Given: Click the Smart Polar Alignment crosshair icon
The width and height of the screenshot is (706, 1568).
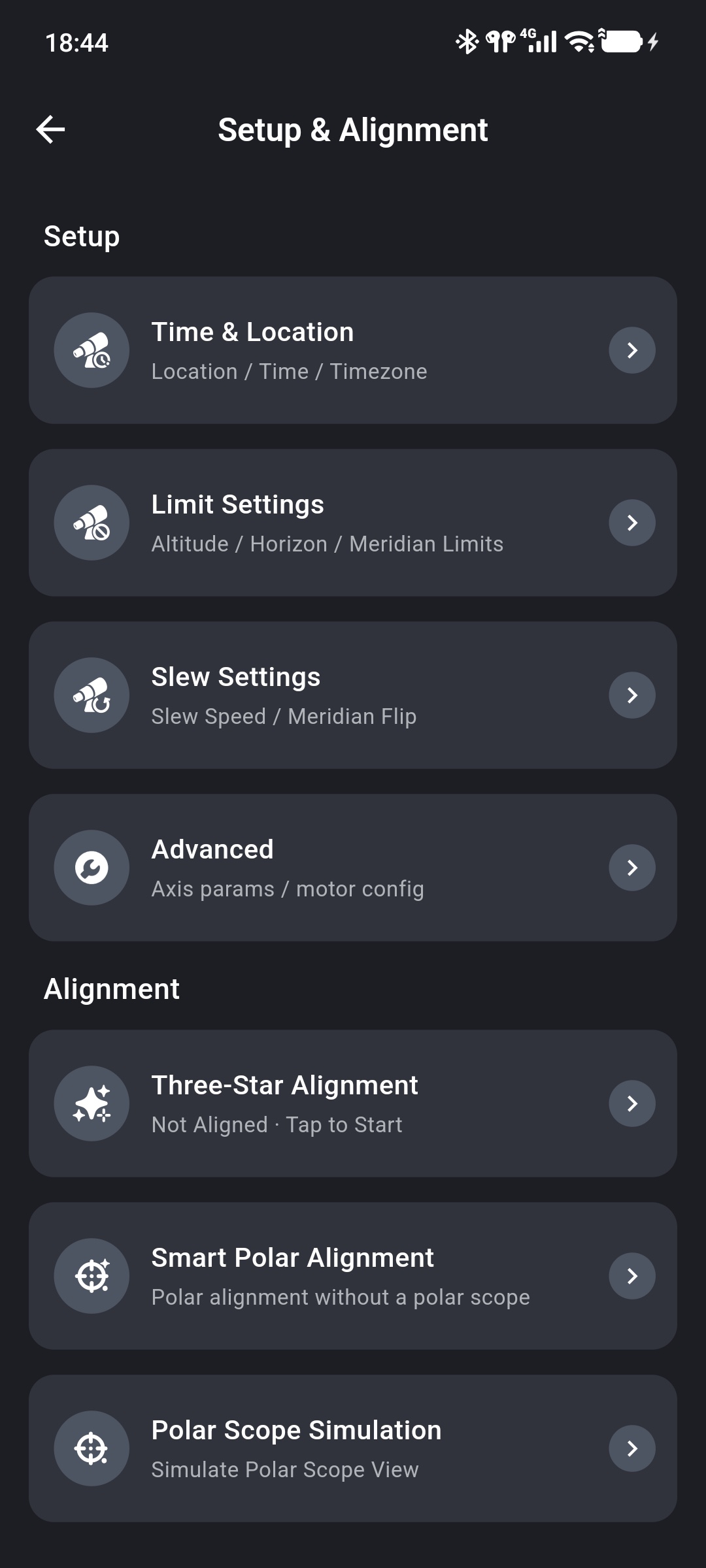Looking at the screenshot, I should [x=92, y=1276].
